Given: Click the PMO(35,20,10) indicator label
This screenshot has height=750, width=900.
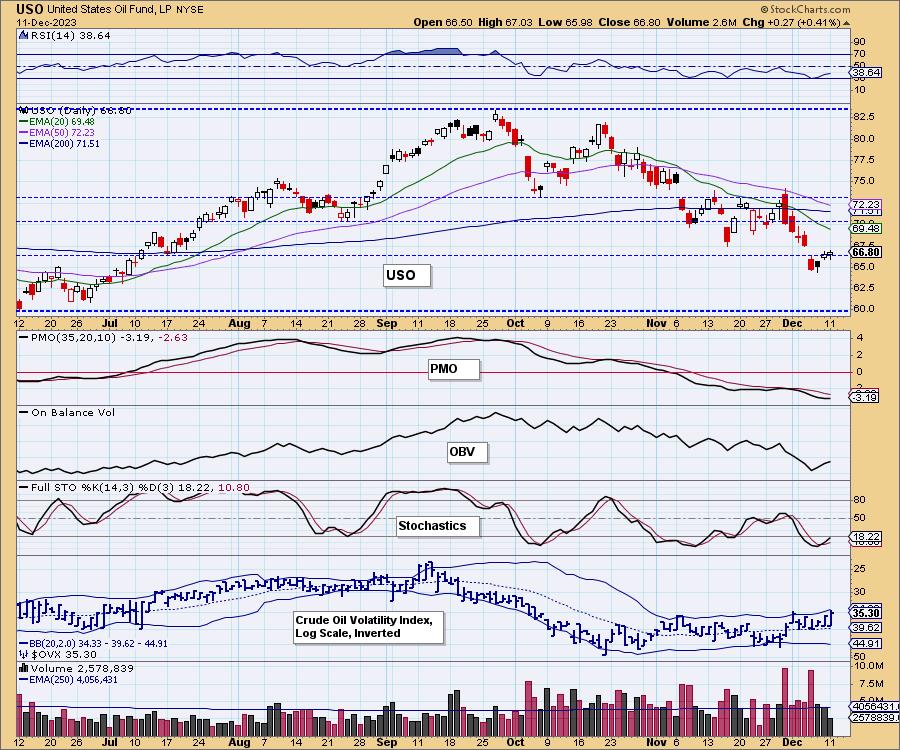Looking at the screenshot, I should (x=103, y=337).
